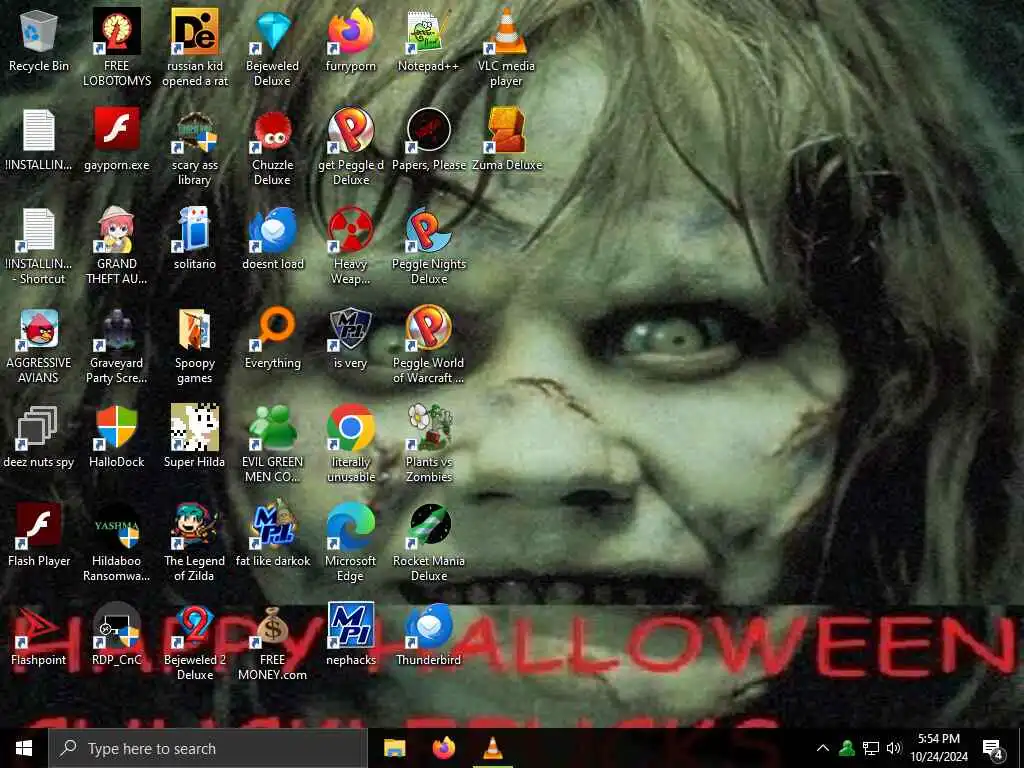Click the network status tray icon
This screenshot has width=1024, height=768.
click(871, 748)
